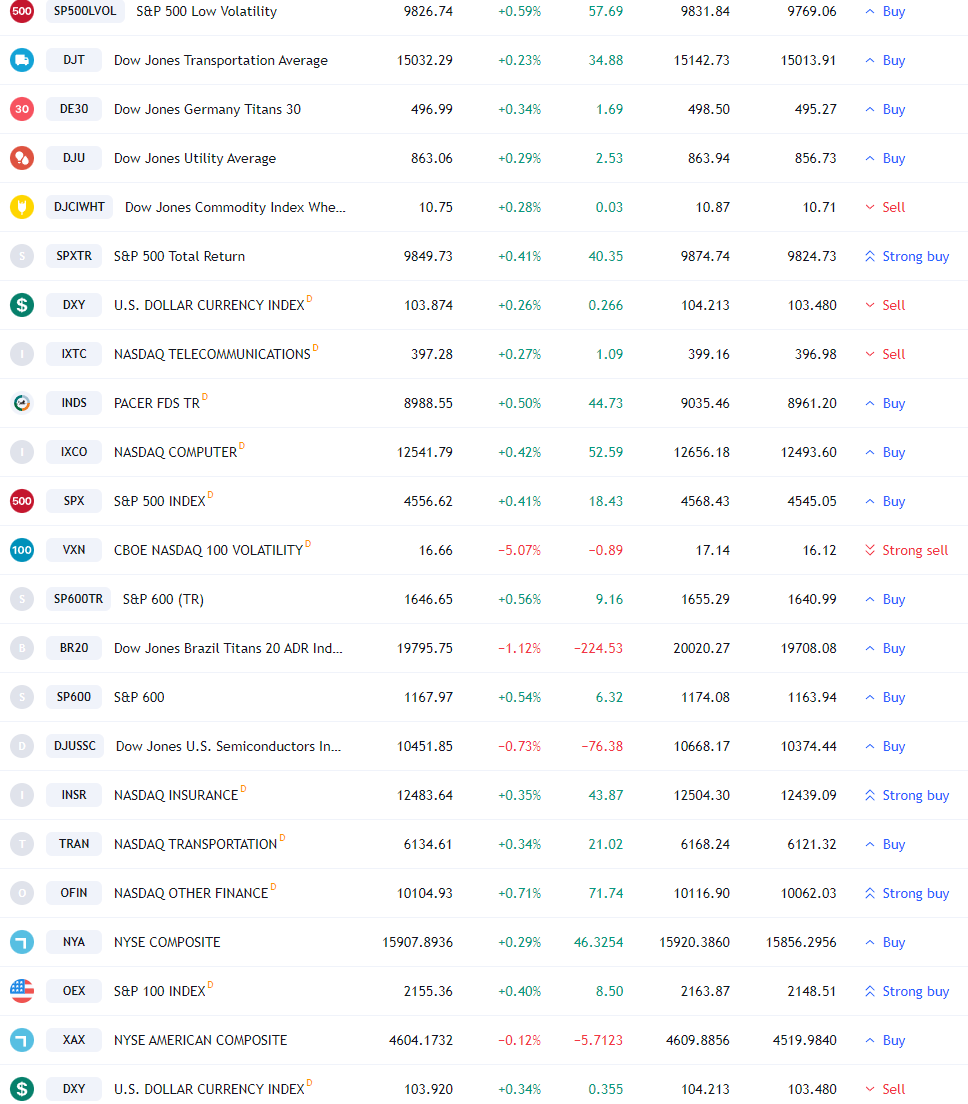Click price 6134.61 in TRAN row

click(x=428, y=843)
